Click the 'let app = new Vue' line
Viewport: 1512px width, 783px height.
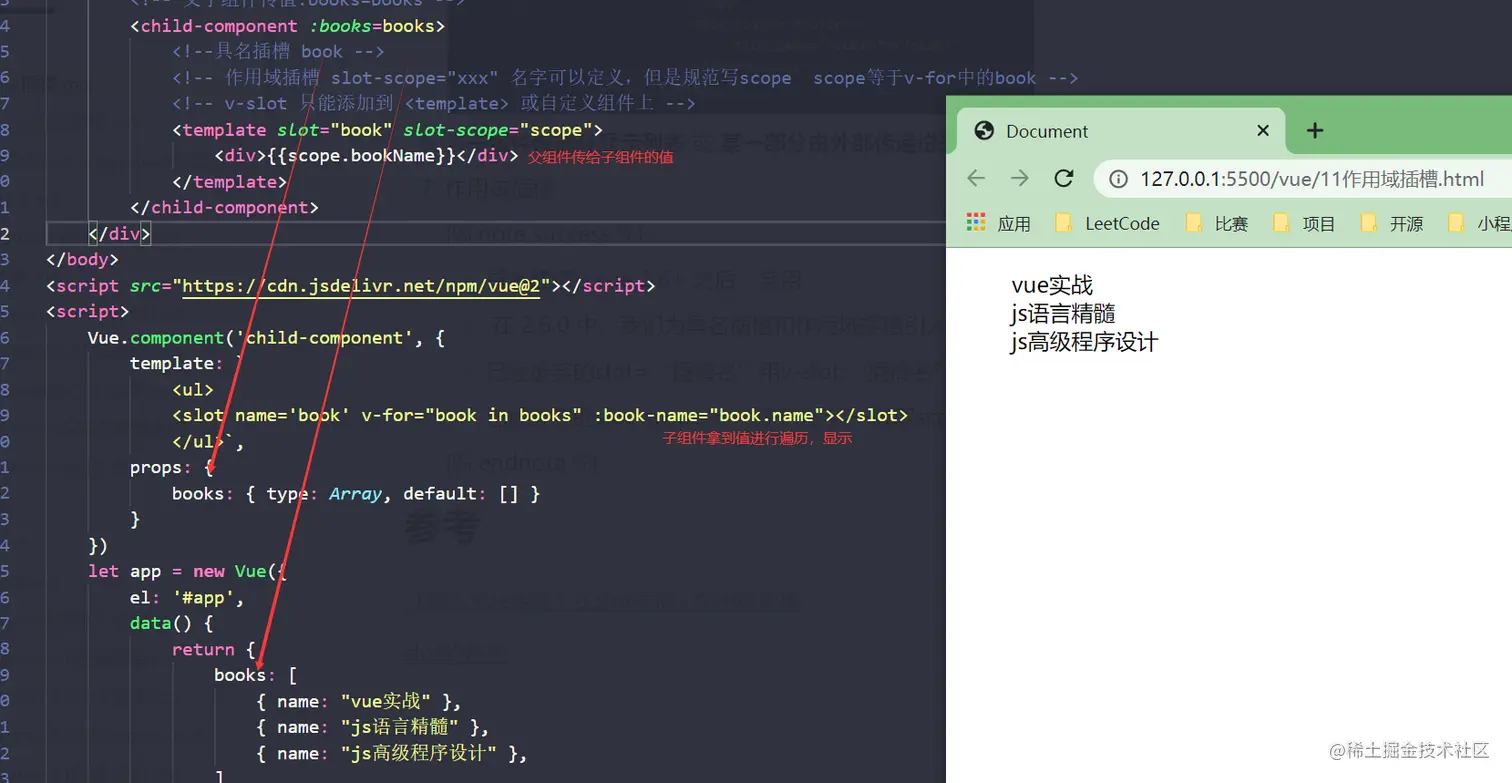(x=188, y=571)
